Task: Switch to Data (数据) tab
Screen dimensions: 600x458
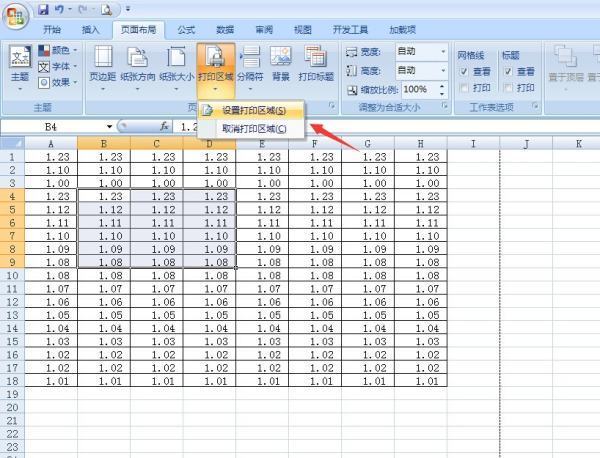Action: (225, 30)
